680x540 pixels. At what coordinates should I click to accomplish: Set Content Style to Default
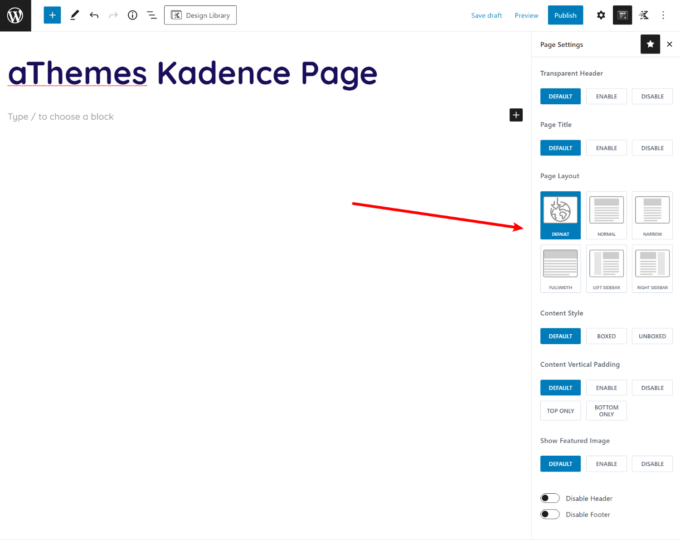pyautogui.click(x=560, y=336)
